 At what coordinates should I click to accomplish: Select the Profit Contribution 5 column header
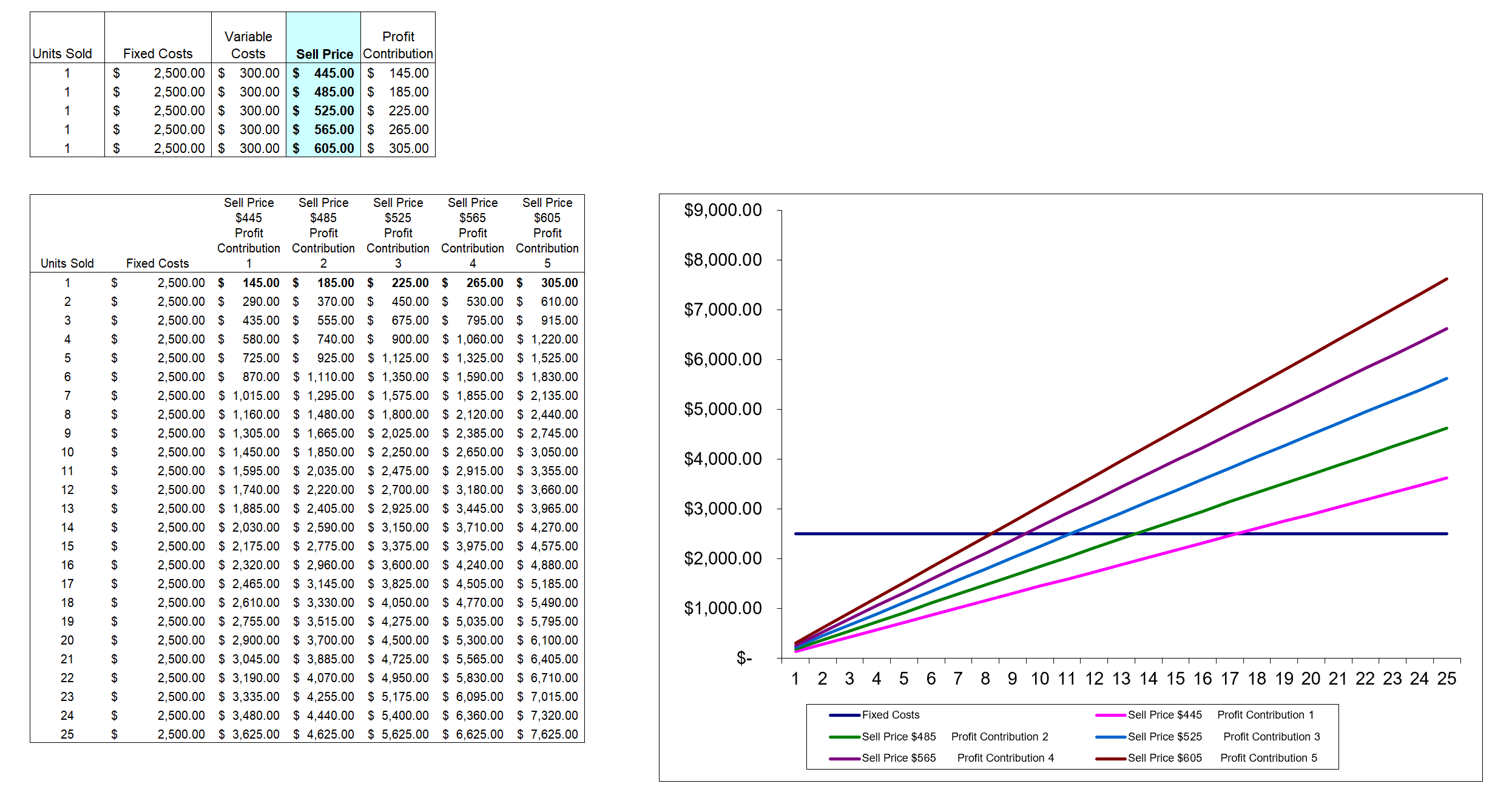(x=547, y=232)
